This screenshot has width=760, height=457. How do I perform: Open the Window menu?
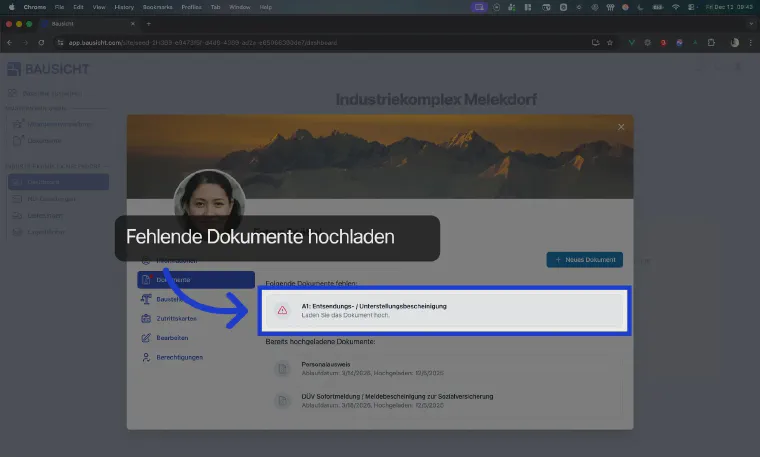(x=239, y=7)
